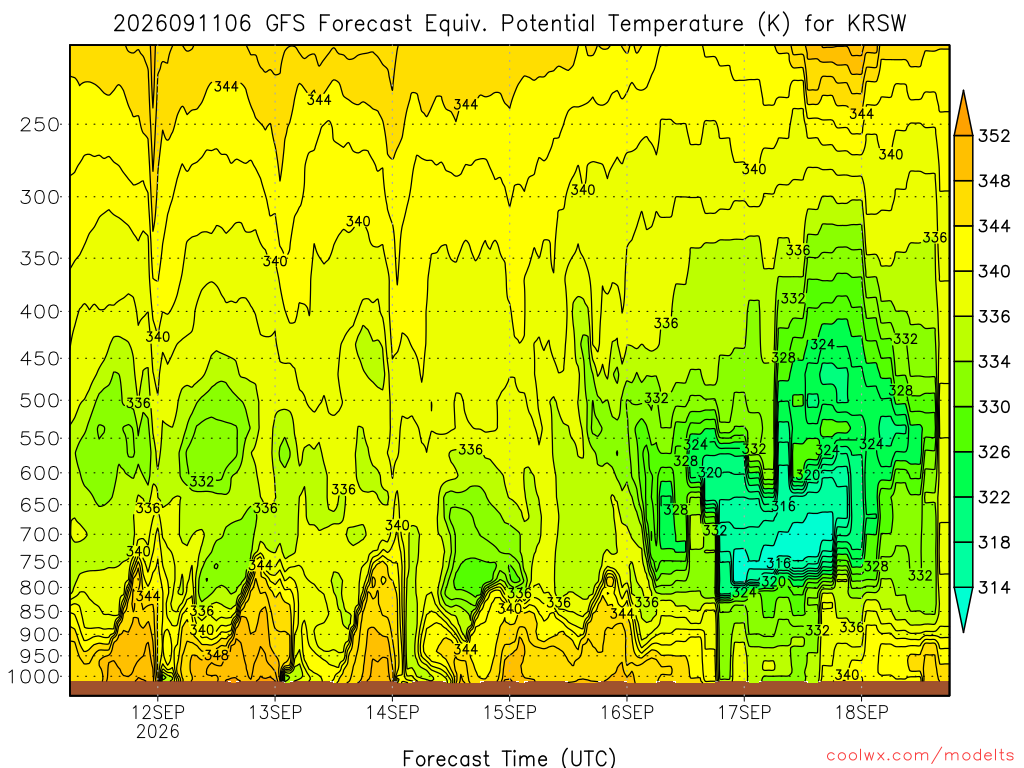
Task: Click the 17SEP time axis label
Action: [744, 712]
